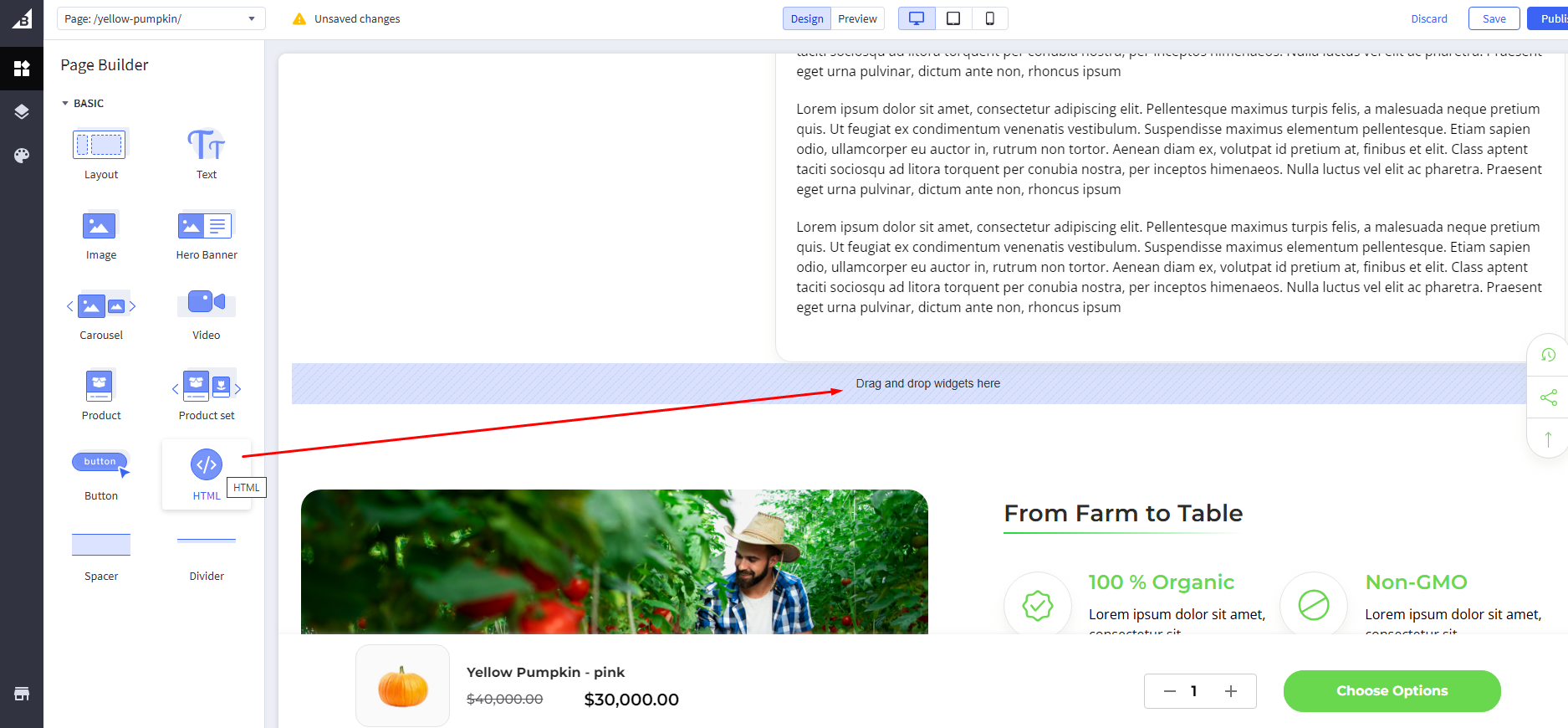The width and height of the screenshot is (1568, 728).
Task: Click the struck-through $40,000.00 price
Action: pos(505,699)
